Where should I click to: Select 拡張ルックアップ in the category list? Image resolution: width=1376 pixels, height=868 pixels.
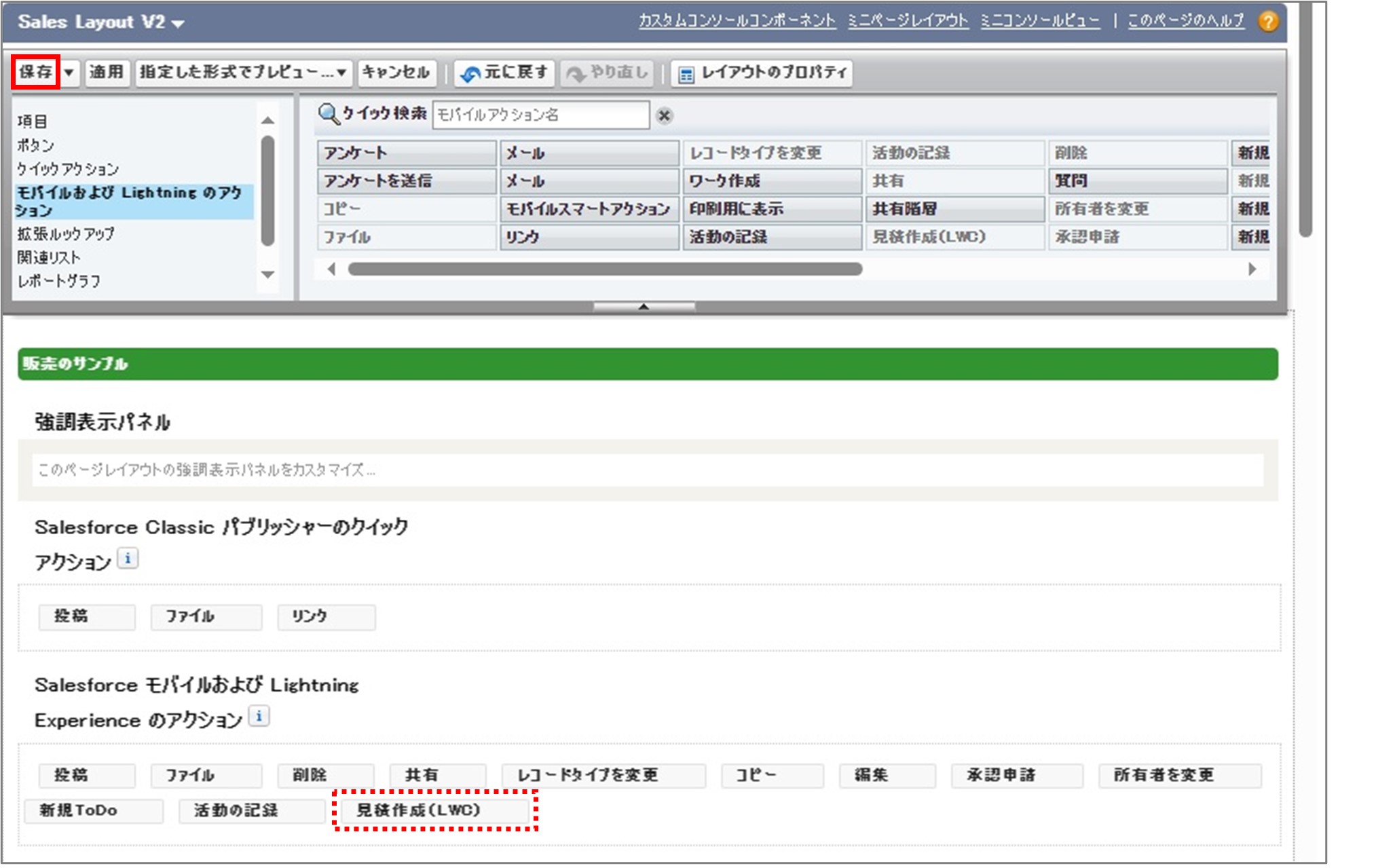click(66, 233)
